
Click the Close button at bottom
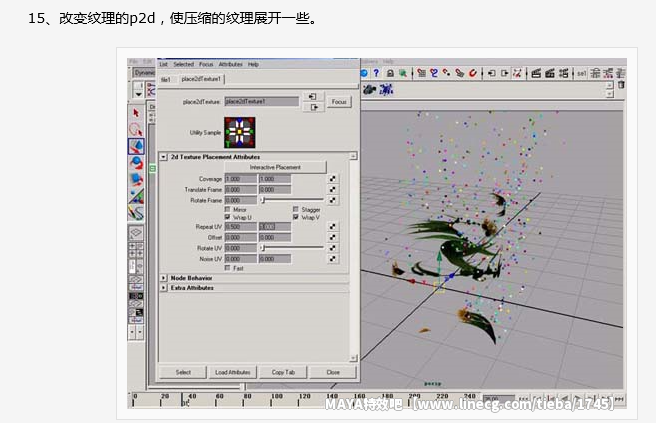pyautogui.click(x=333, y=372)
